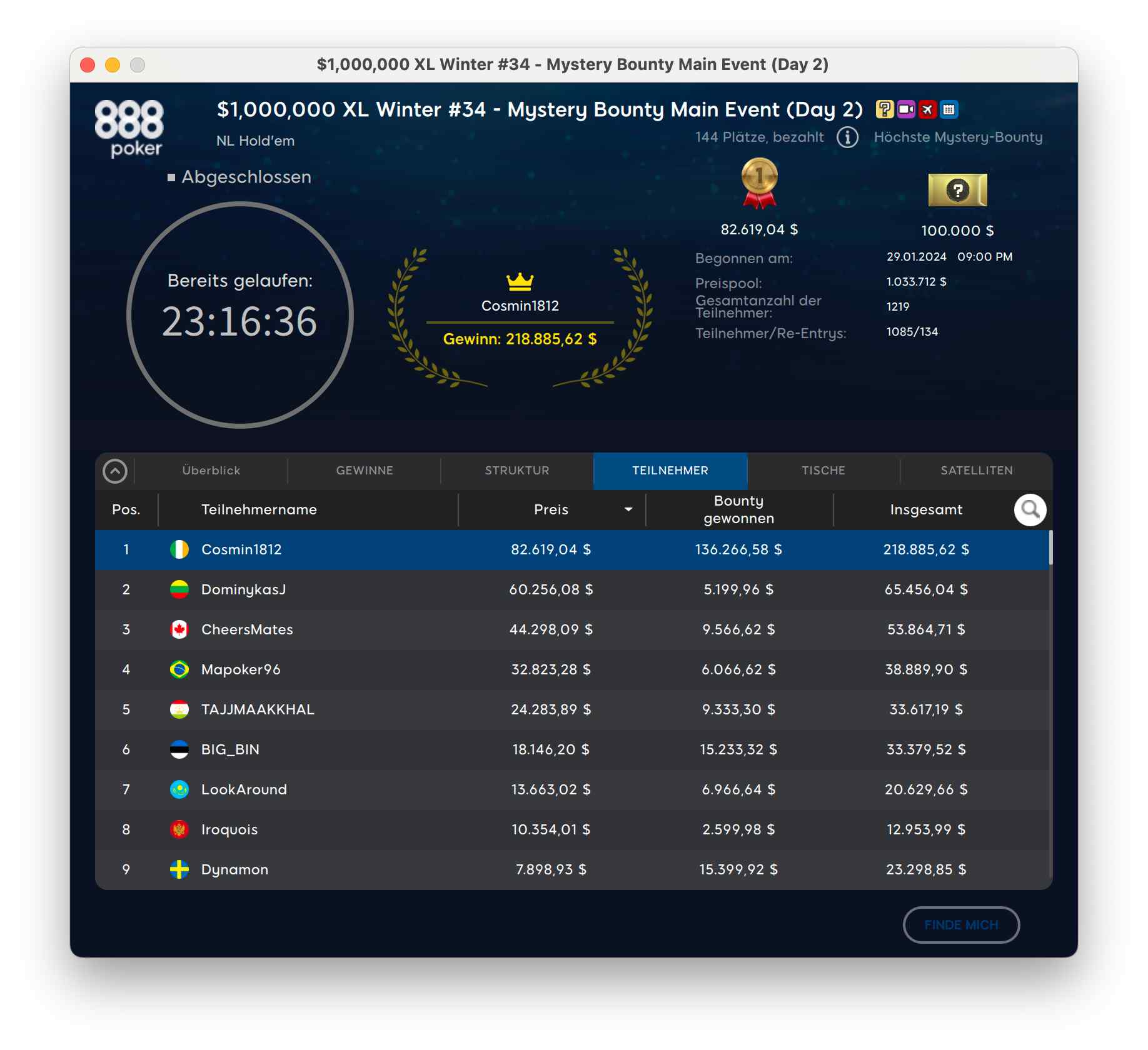Screen dimensions: 1148x1050
Task: Click the magnifier search icon in table header
Action: pyautogui.click(x=1030, y=510)
